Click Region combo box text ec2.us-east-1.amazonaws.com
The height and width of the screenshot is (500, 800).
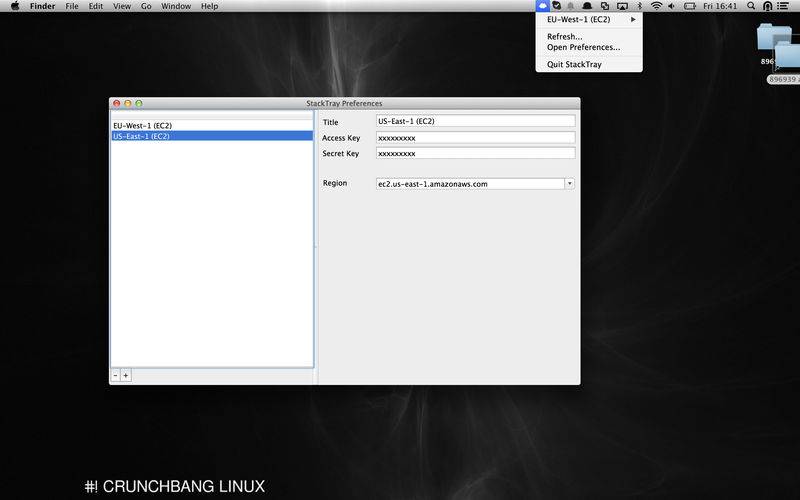point(433,184)
